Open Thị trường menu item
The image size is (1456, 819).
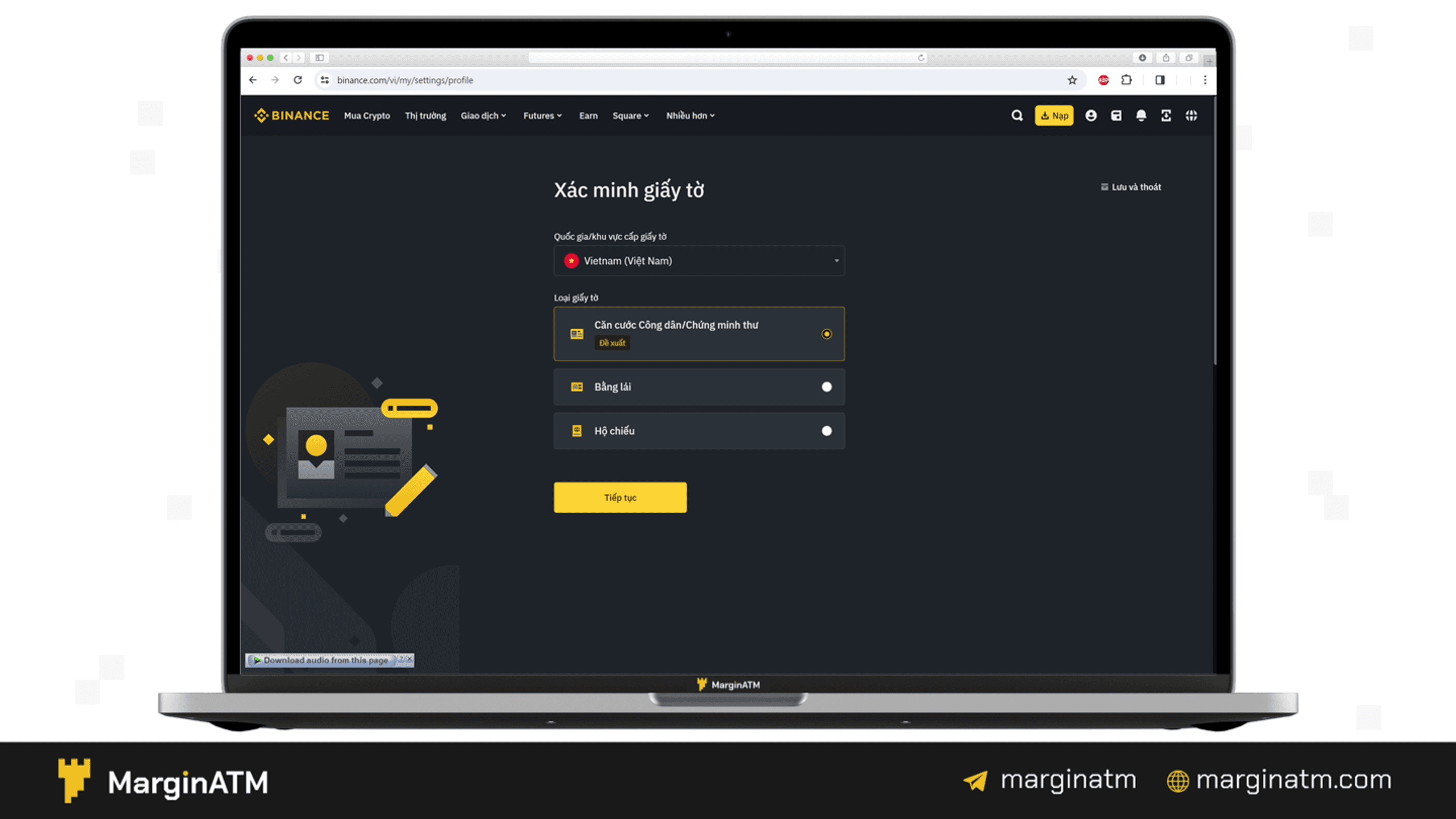click(425, 115)
